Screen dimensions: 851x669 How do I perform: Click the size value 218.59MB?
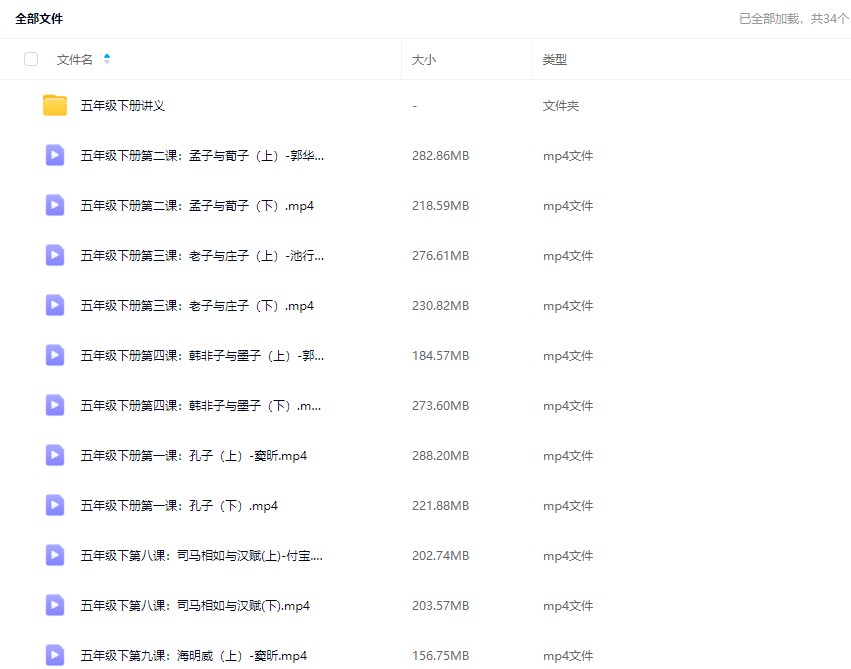pos(440,206)
